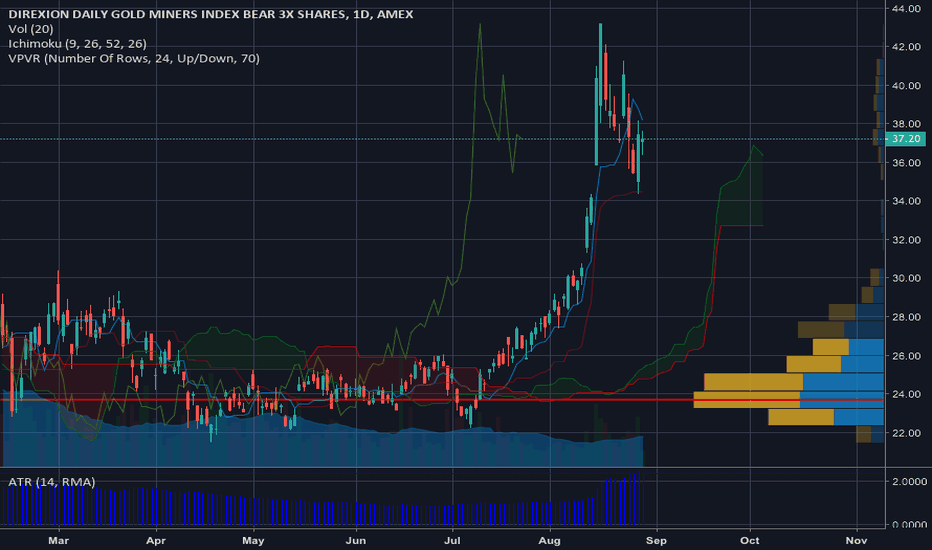Select the red horizontal point-of-control line
The image size is (932, 550).
(442, 400)
